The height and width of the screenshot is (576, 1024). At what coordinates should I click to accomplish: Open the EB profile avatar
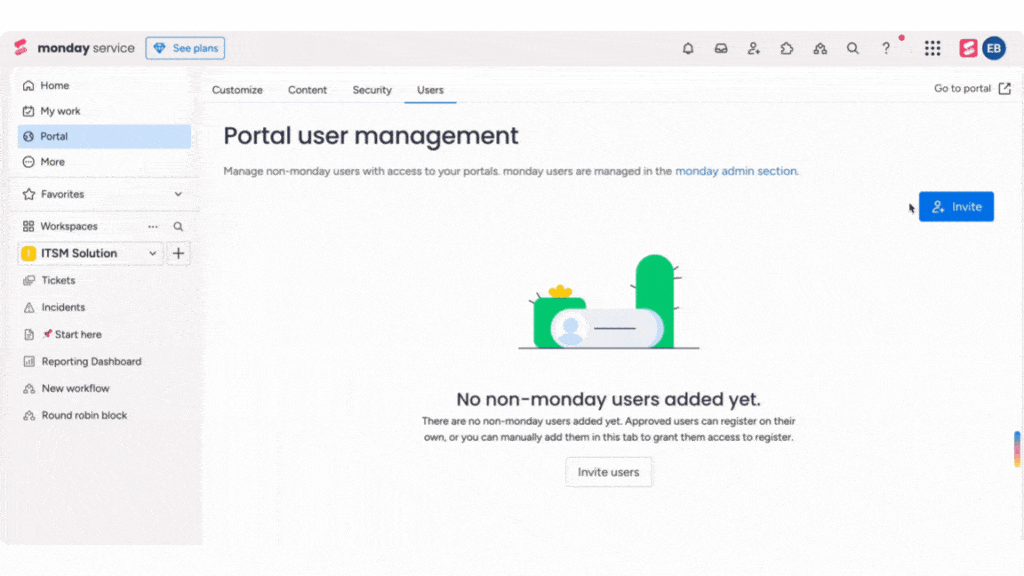coord(994,48)
